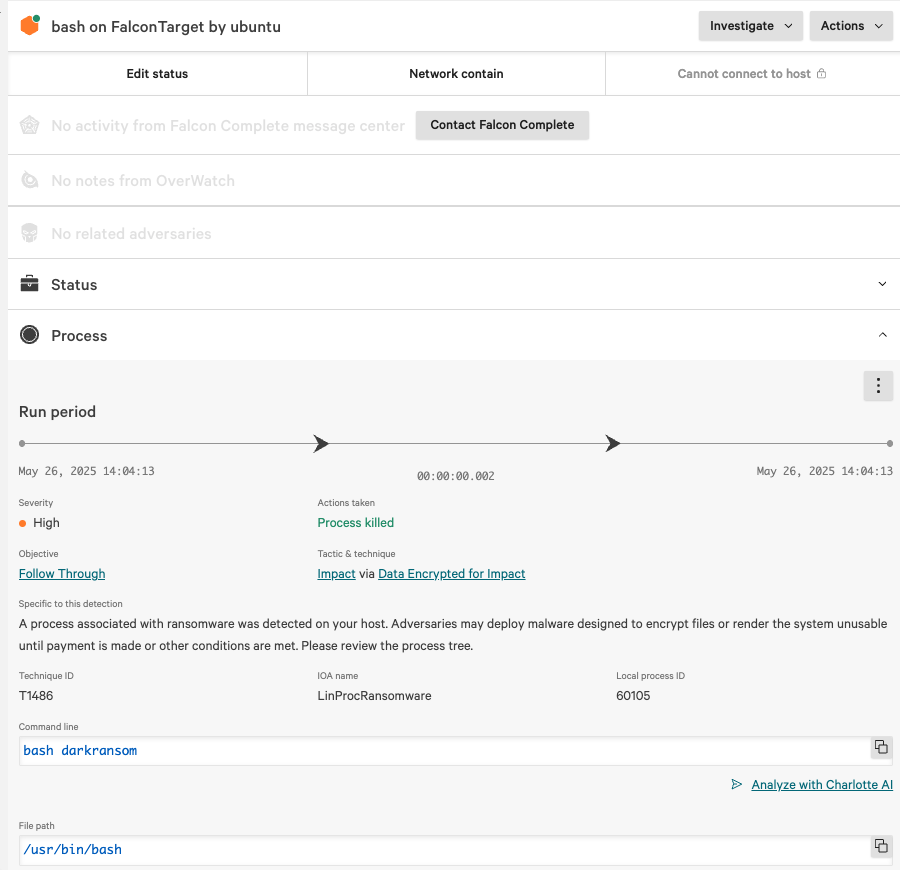The image size is (900, 870).
Task: Select Network contain option
Action: 456,74
